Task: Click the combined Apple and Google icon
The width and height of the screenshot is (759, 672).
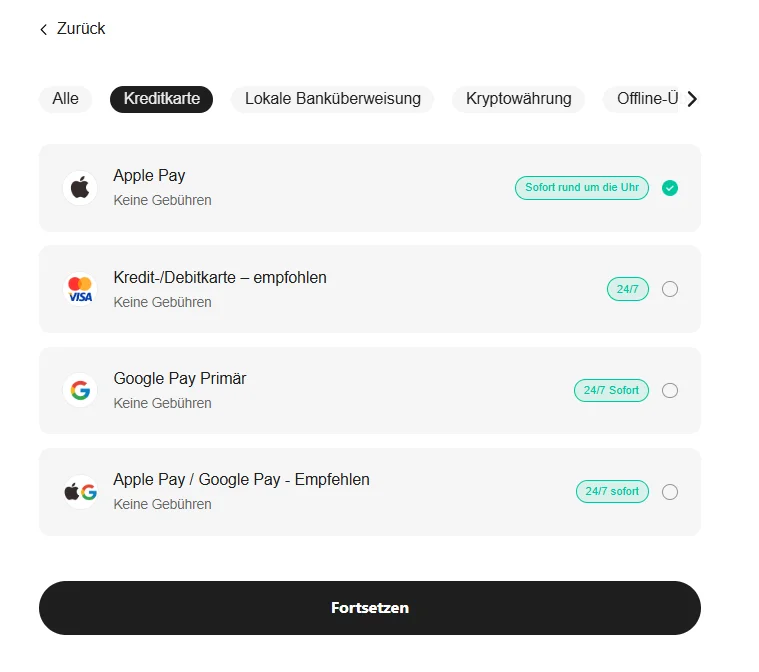Action: point(80,492)
